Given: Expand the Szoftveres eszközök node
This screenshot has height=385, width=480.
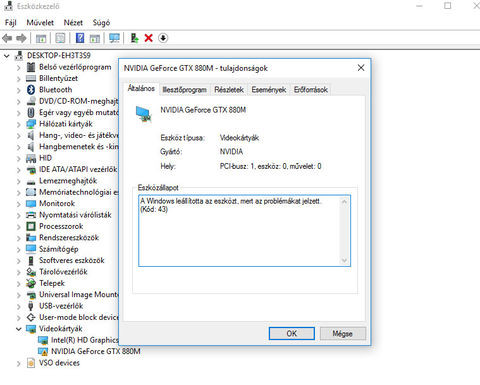Looking at the screenshot, I should tap(19, 261).
